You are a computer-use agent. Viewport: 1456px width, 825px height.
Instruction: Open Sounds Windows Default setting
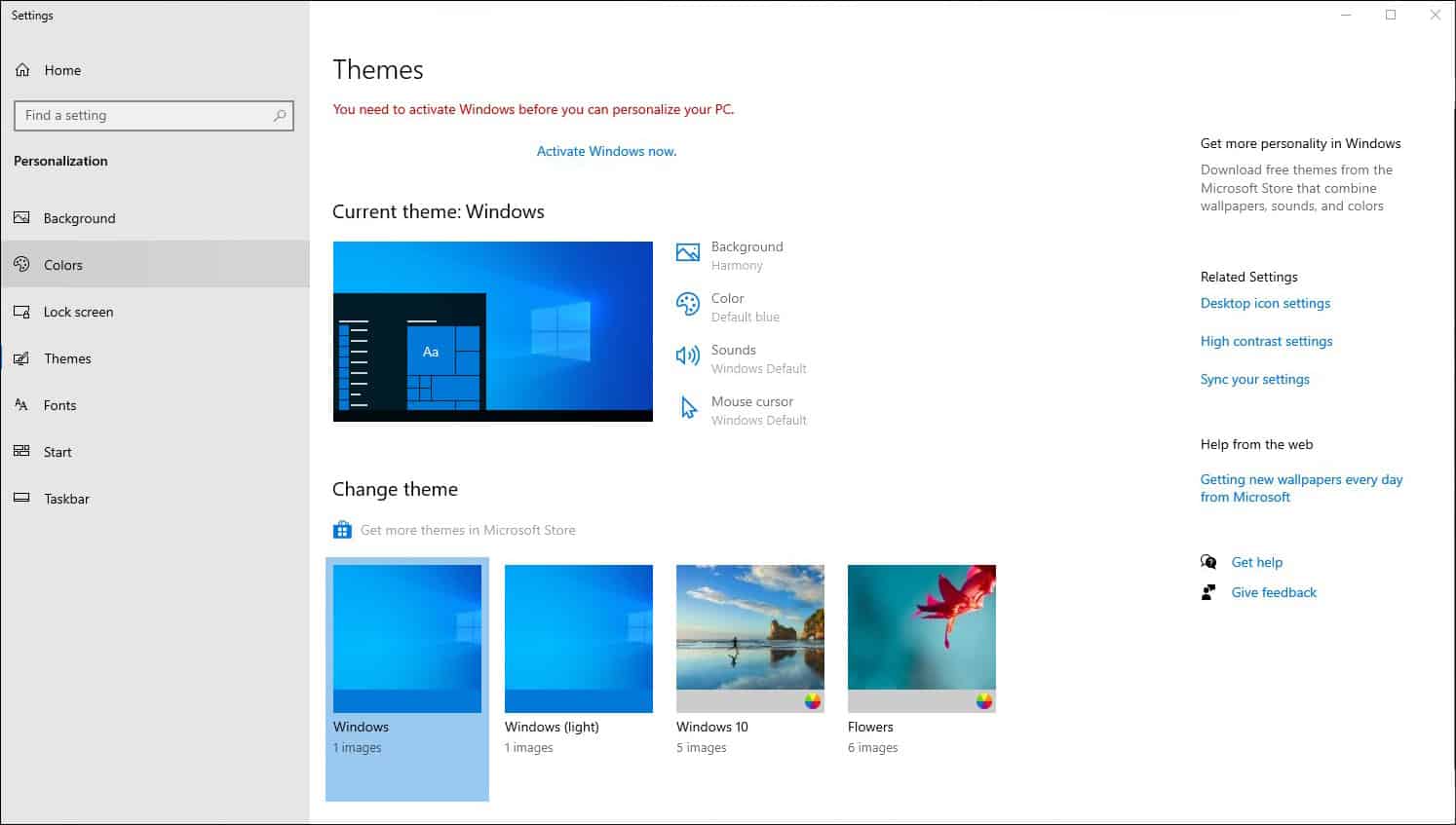(743, 358)
